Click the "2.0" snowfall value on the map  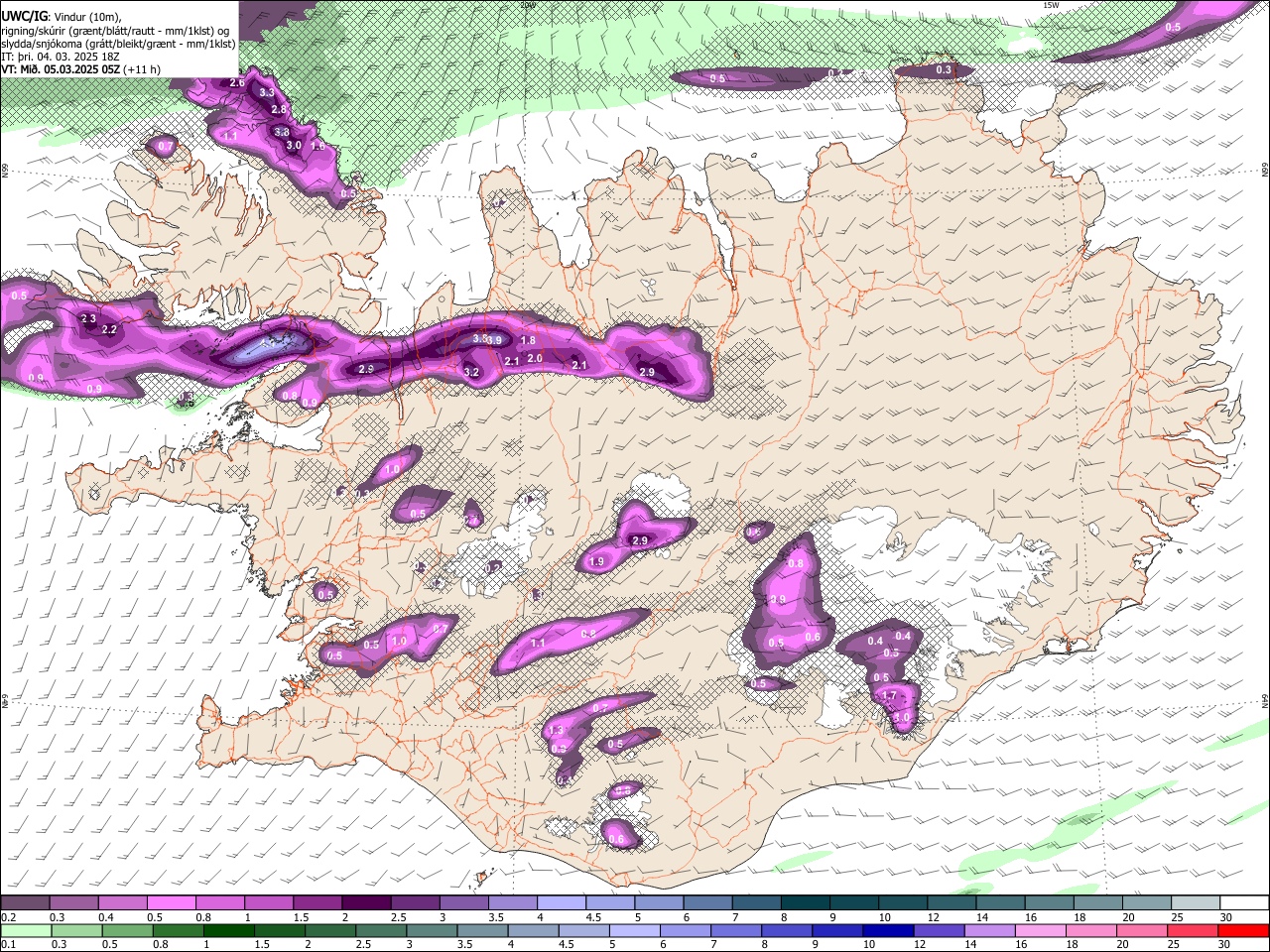click(x=535, y=359)
